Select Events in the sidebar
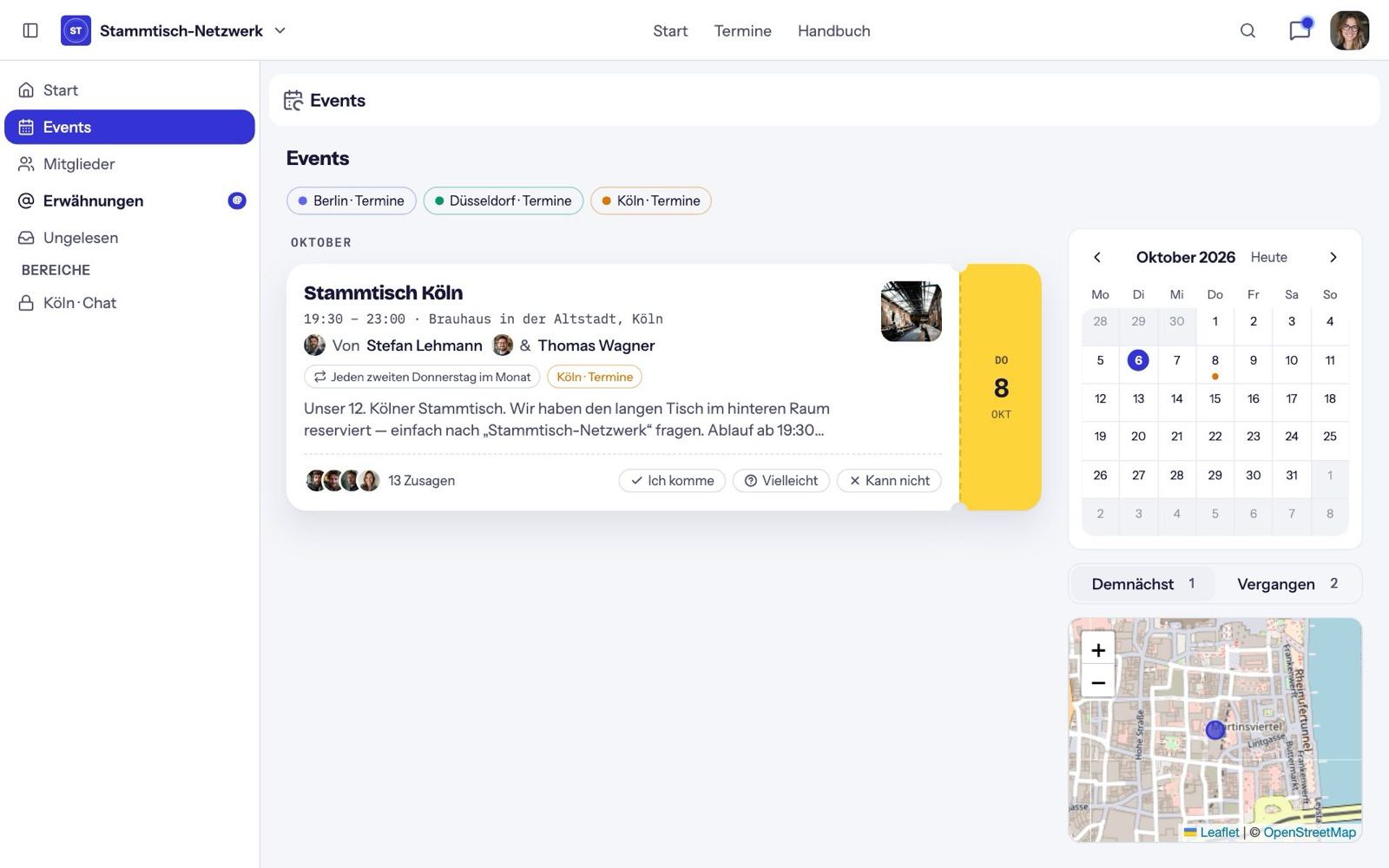Screen dimensions: 1389x868 [x=129, y=127]
